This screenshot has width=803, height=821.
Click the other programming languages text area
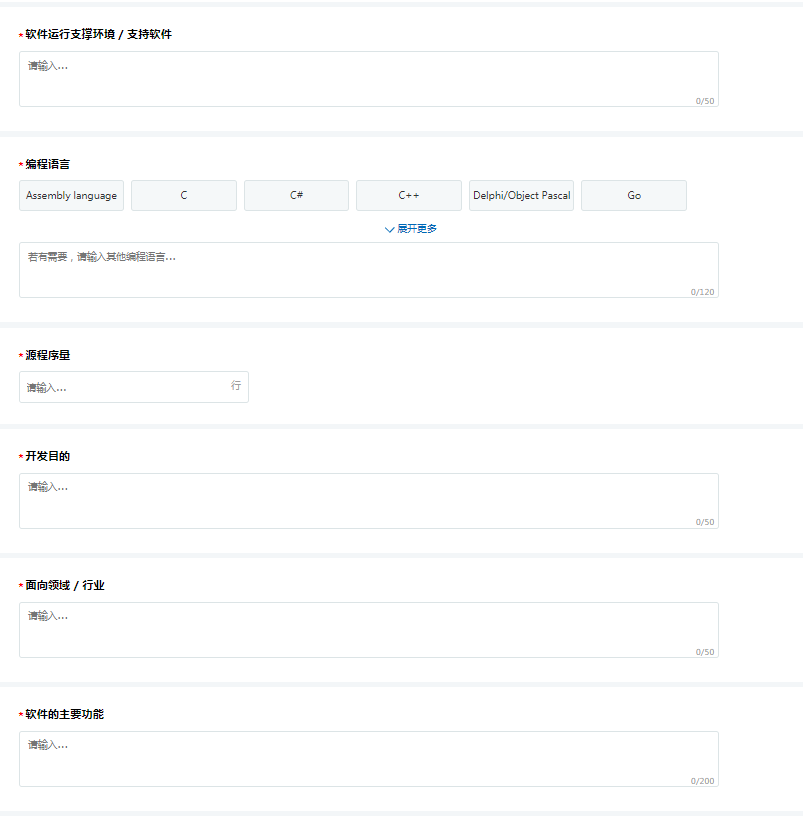tap(368, 268)
